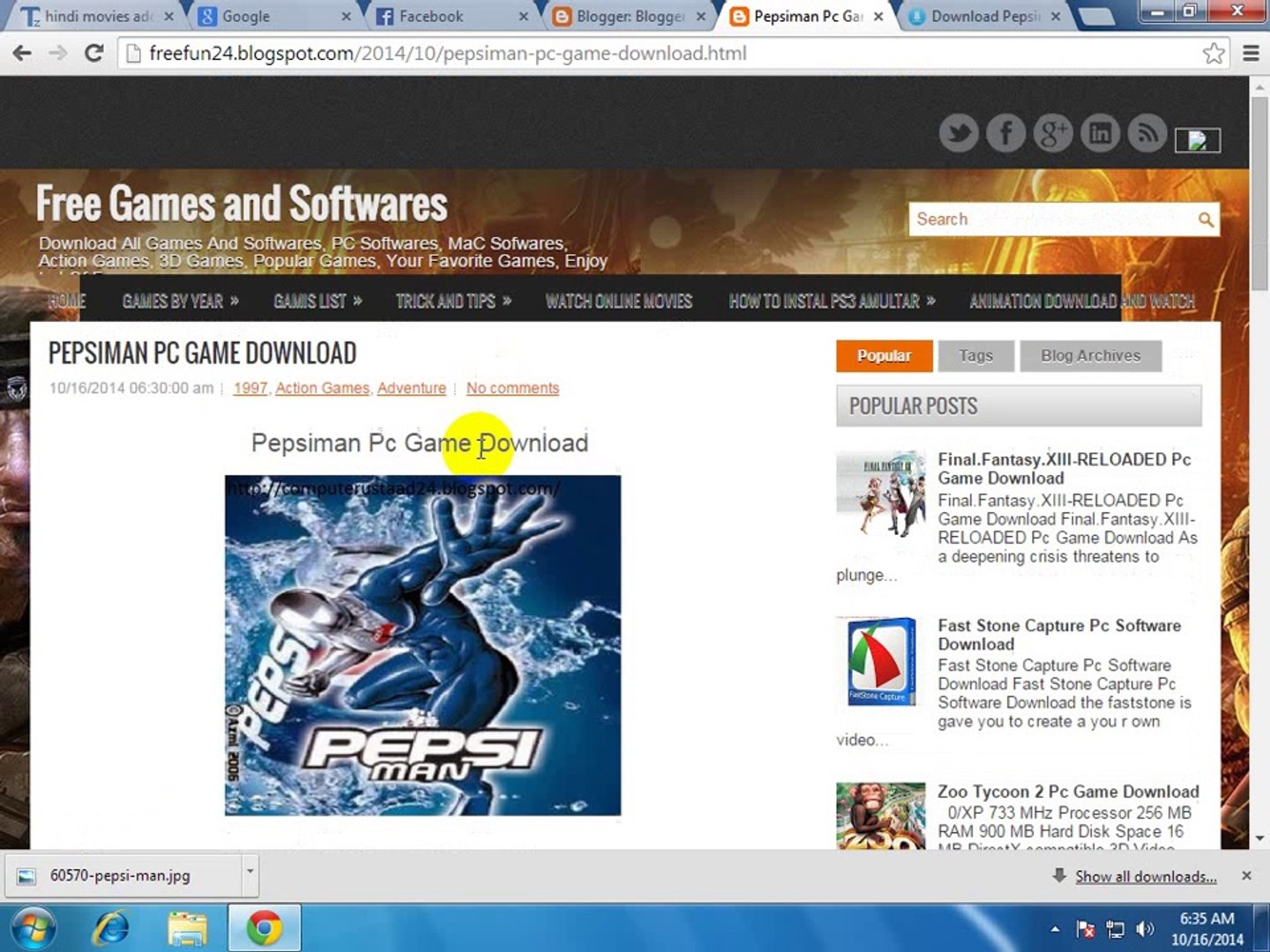Image resolution: width=1270 pixels, height=952 pixels.
Task: Click the search magnifier icon
Action: click(x=1205, y=219)
